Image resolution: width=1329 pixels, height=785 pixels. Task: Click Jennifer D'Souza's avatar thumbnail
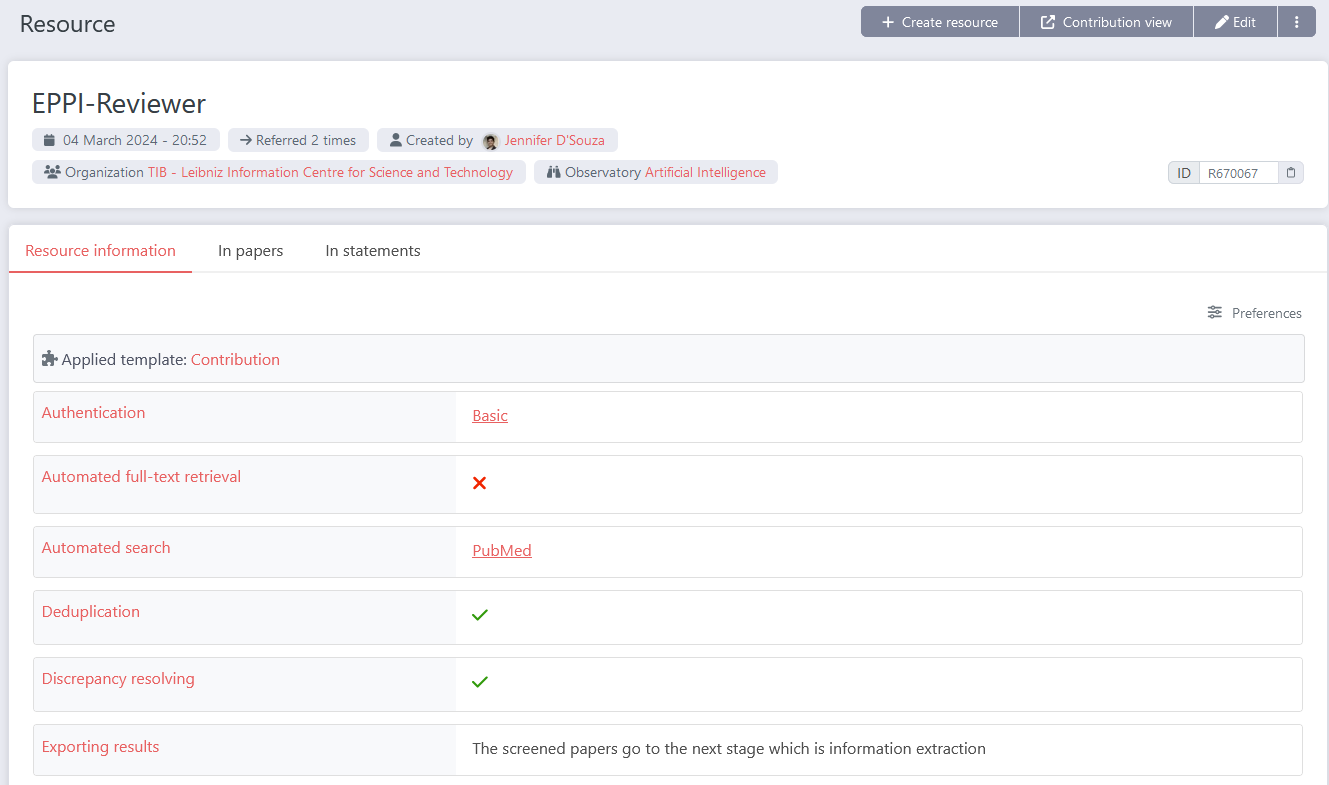click(x=491, y=139)
